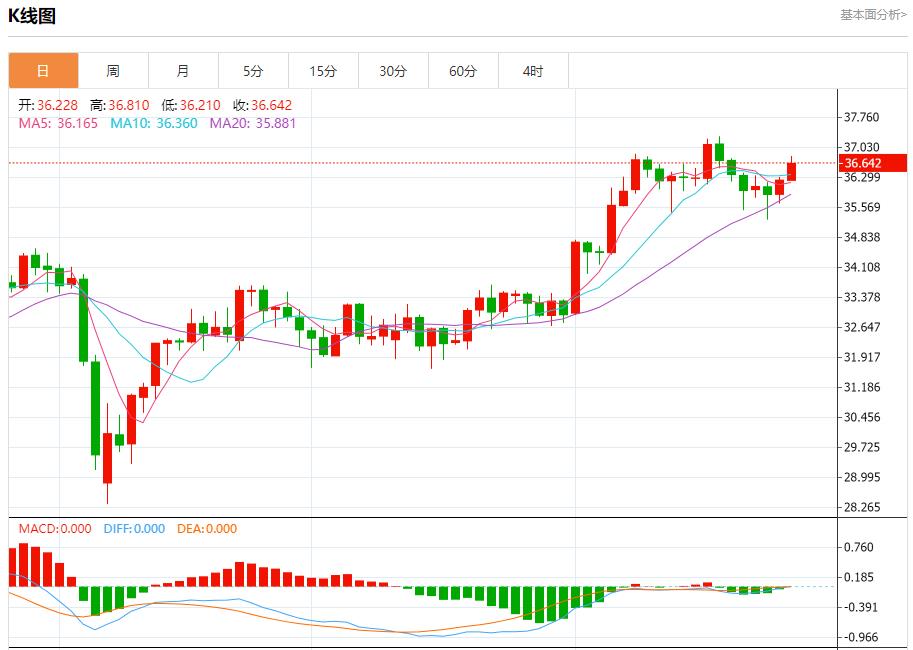Click the K线图 title heading

click(32, 16)
